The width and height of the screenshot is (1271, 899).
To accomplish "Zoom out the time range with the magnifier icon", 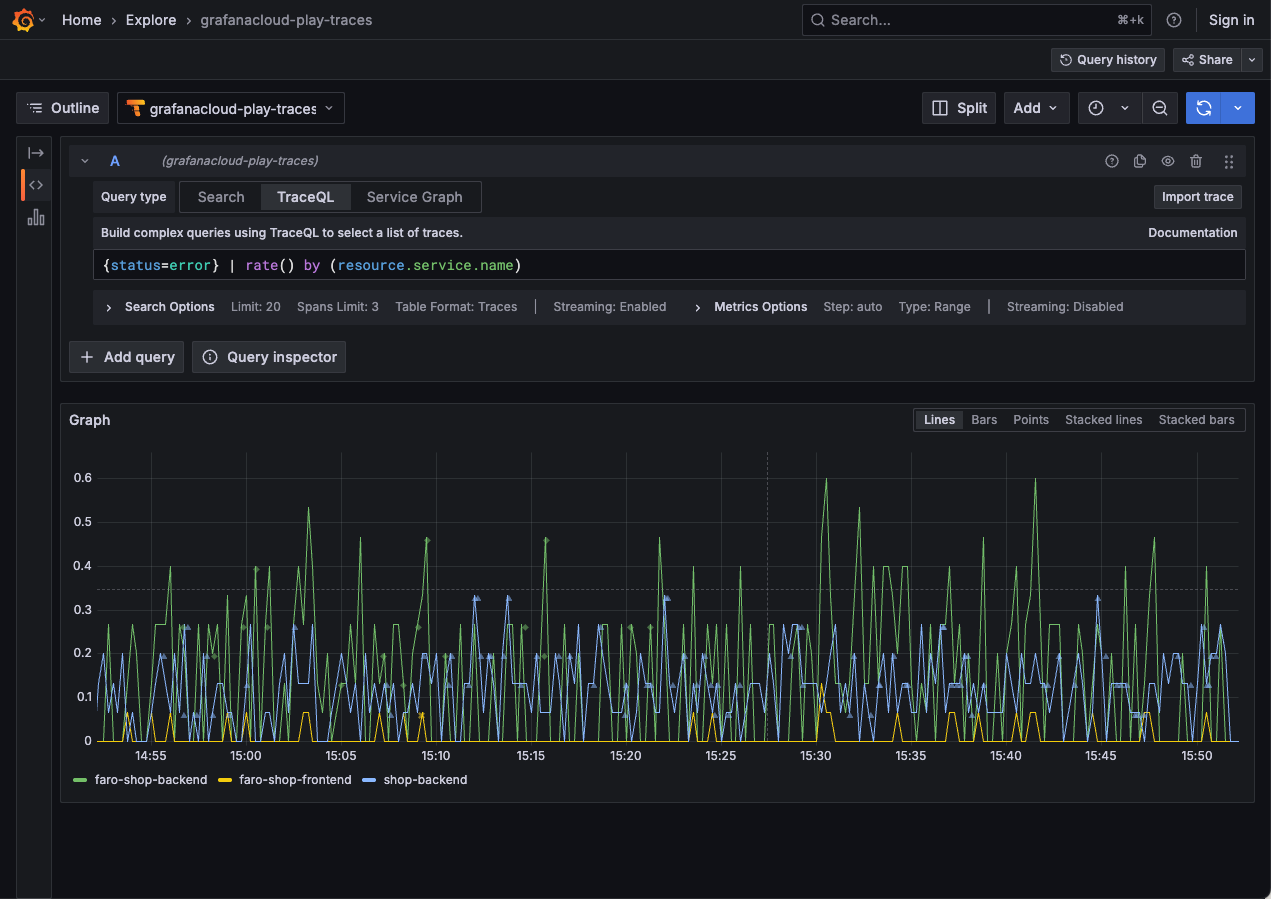I will (x=1159, y=107).
